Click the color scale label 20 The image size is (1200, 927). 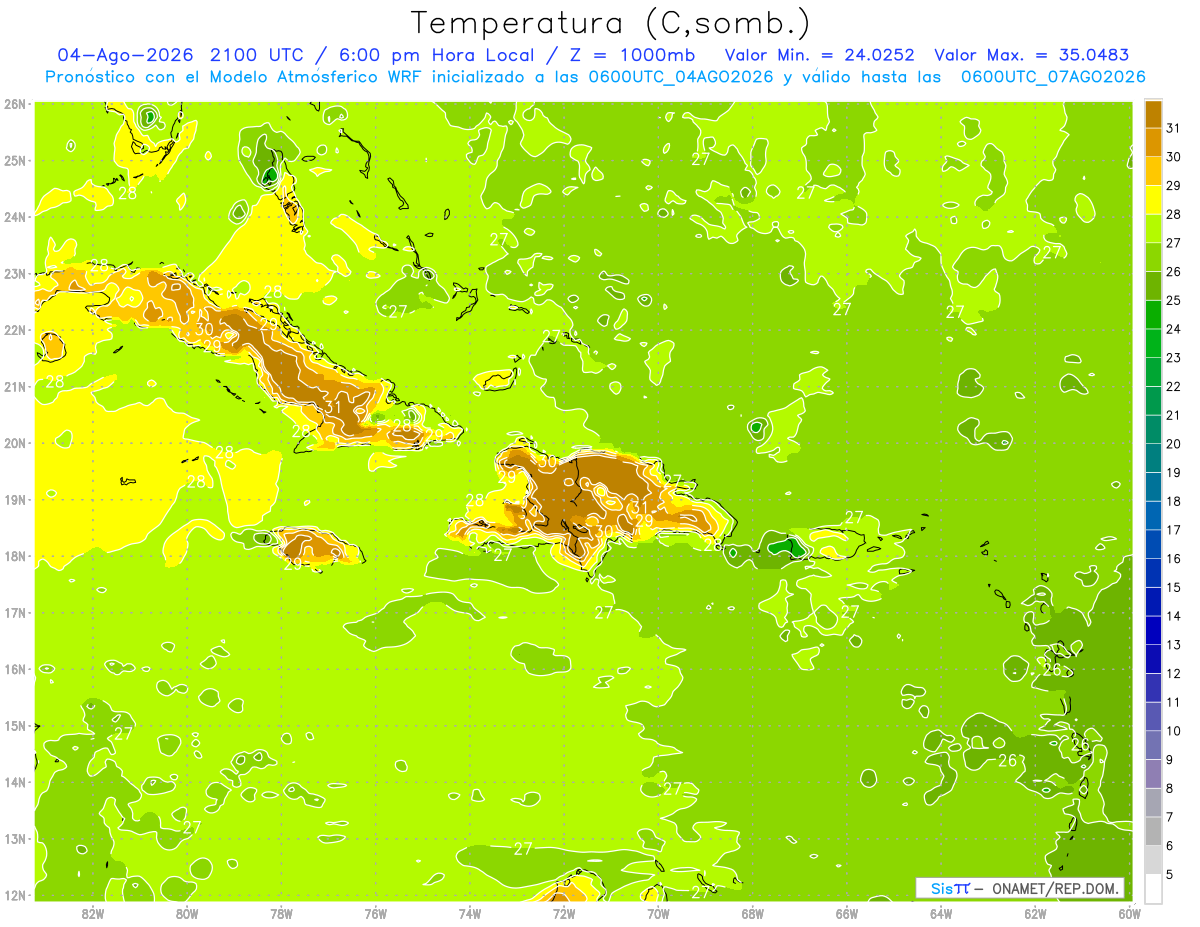(x=1174, y=444)
